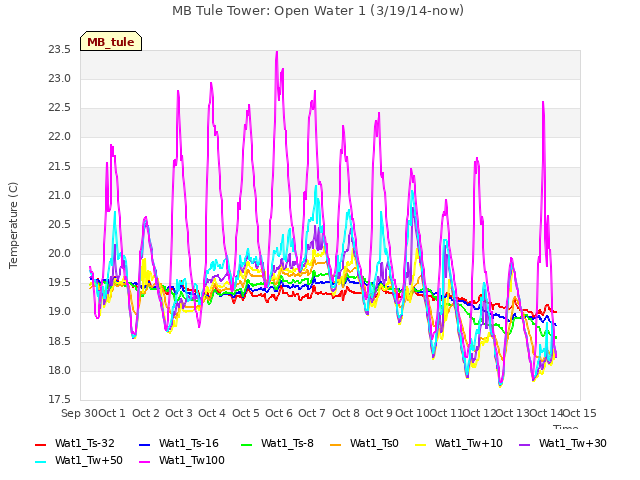Image resolution: width=640 pixels, height=480 pixels.
Task: Click the magenta Wat1_Tw100 legend swatch
Action: 144,462
